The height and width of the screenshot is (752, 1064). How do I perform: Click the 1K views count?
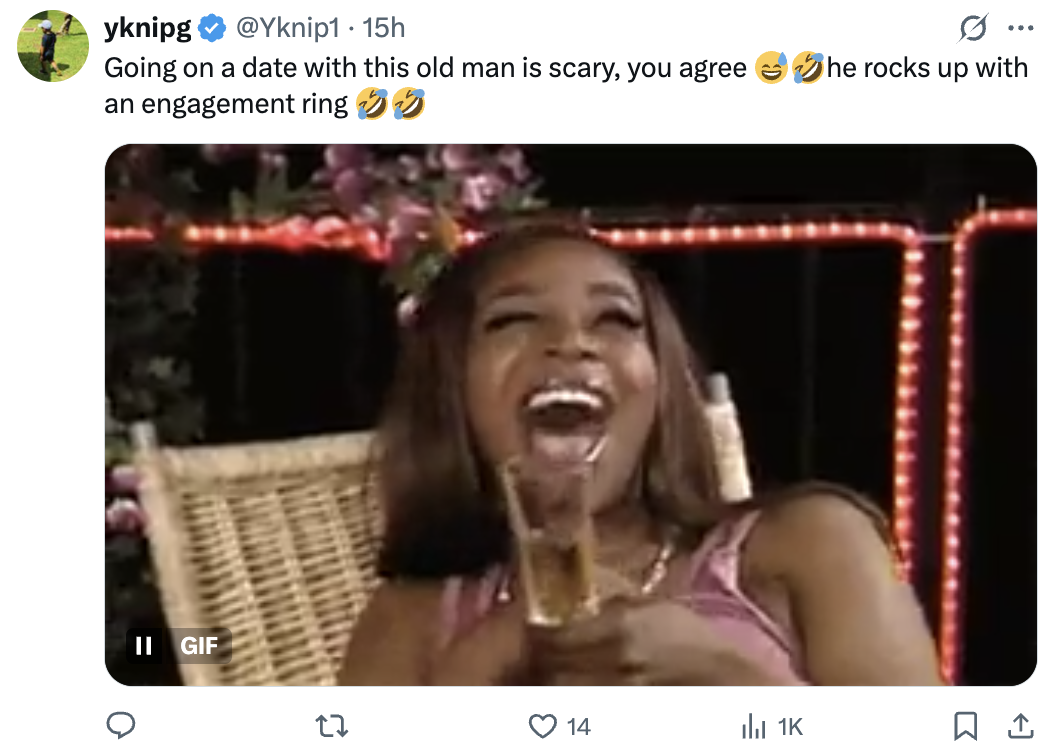[x=789, y=727]
